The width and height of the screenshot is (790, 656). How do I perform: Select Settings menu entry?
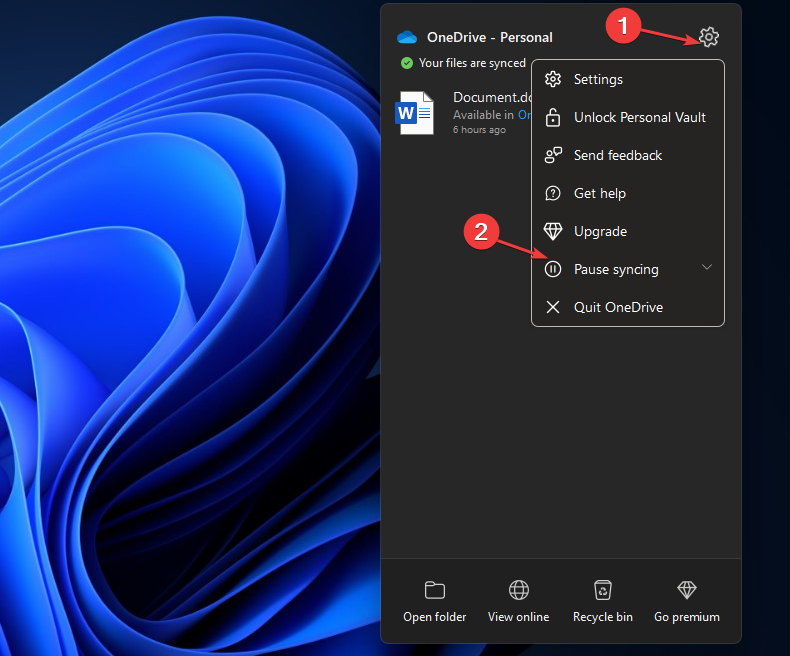pos(628,79)
